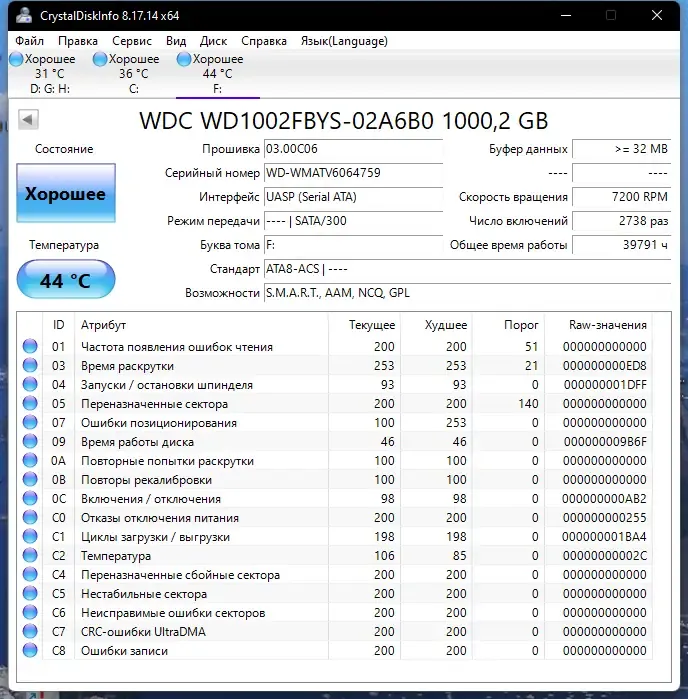688x699 pixels.
Task: Click the Возможности field S.M.A.R.T., AAM, NCQ, GPL
Action: point(467,293)
